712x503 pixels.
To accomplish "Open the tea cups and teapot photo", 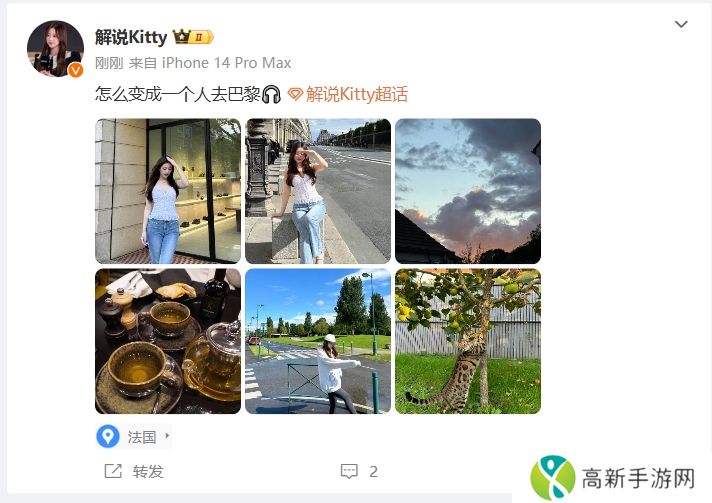I will tap(168, 341).
